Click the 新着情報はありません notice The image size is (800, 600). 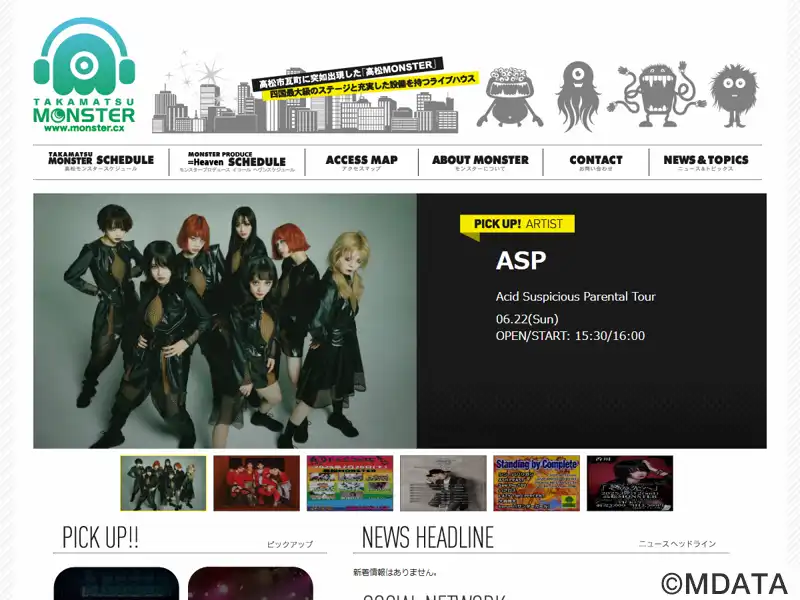[x=395, y=572]
